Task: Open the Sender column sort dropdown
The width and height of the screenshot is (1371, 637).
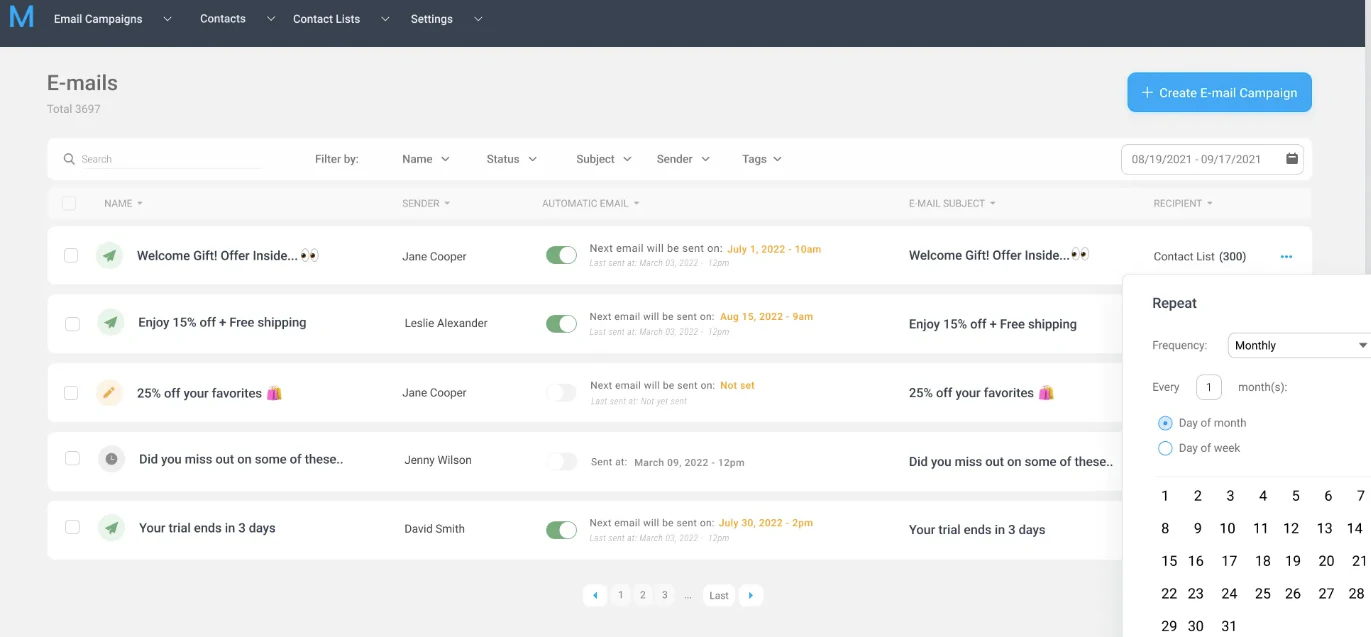Action: pos(426,203)
